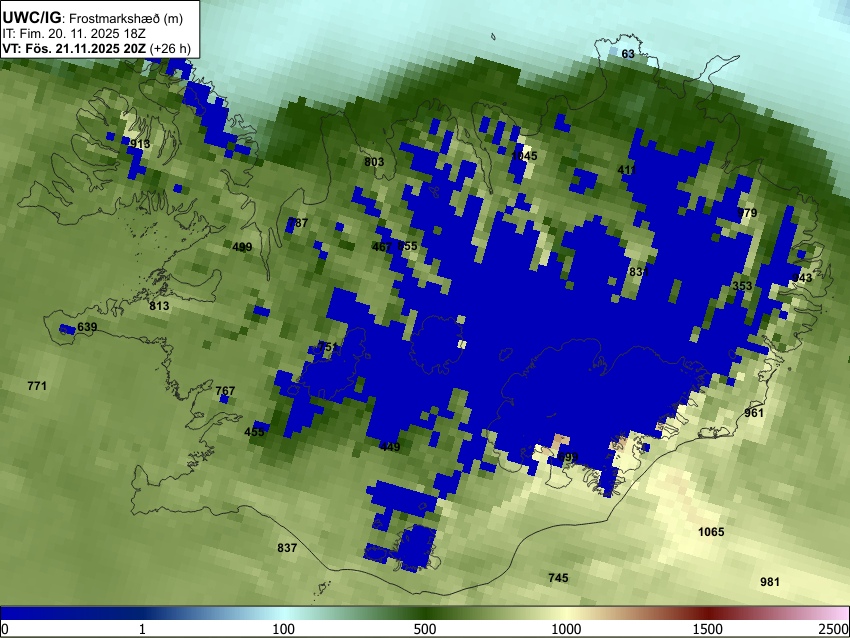Click the map value 639
Viewport: 850px width, 638px height.
click(x=87, y=327)
